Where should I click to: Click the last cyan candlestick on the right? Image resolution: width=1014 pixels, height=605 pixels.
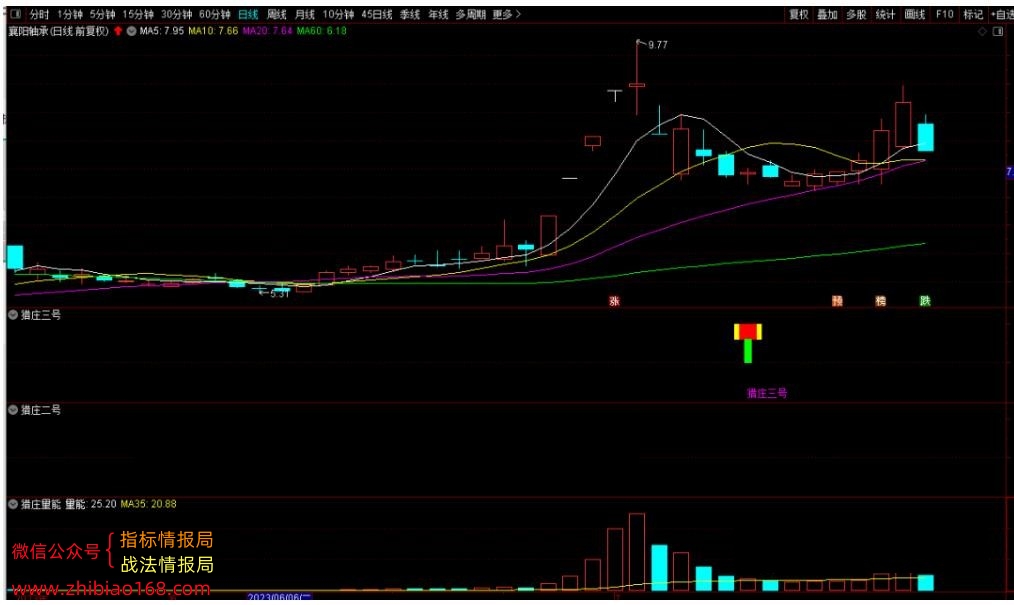[925, 134]
